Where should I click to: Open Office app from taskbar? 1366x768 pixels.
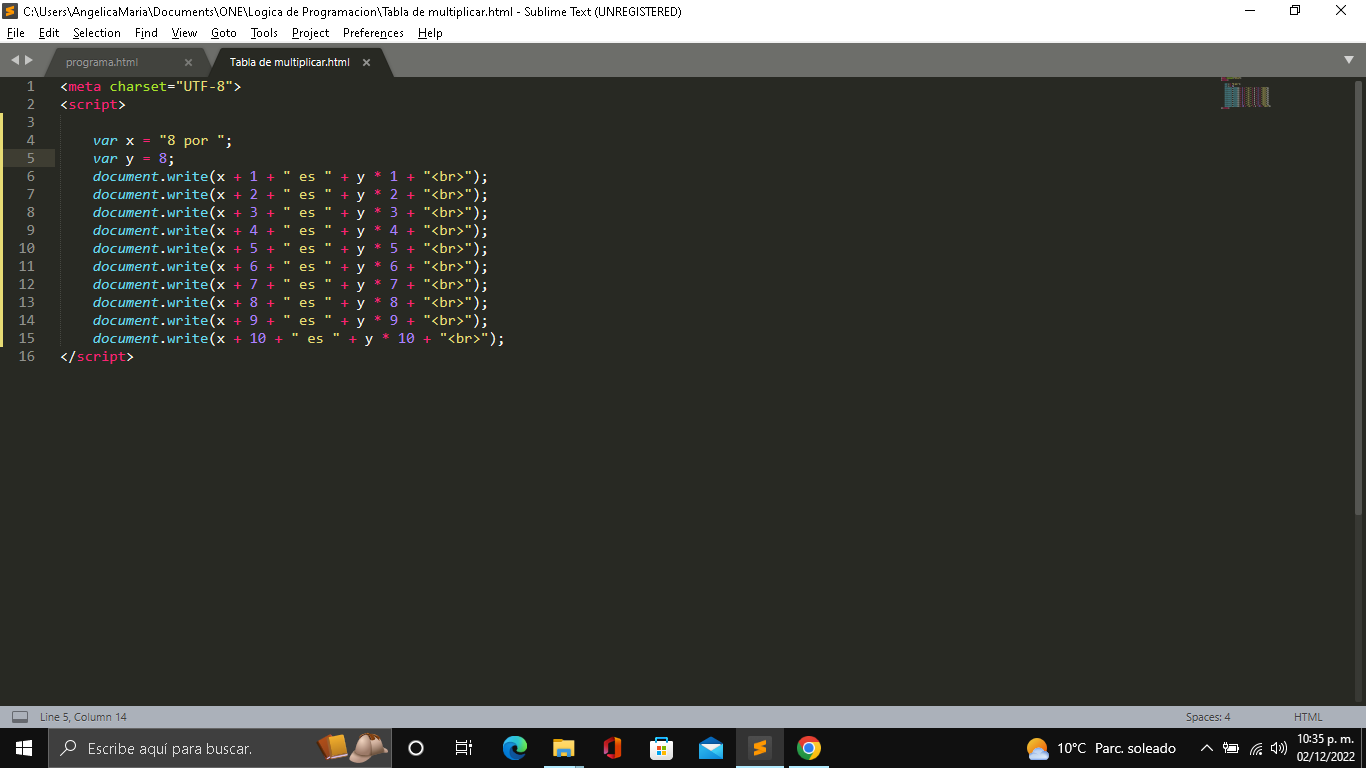[613, 748]
